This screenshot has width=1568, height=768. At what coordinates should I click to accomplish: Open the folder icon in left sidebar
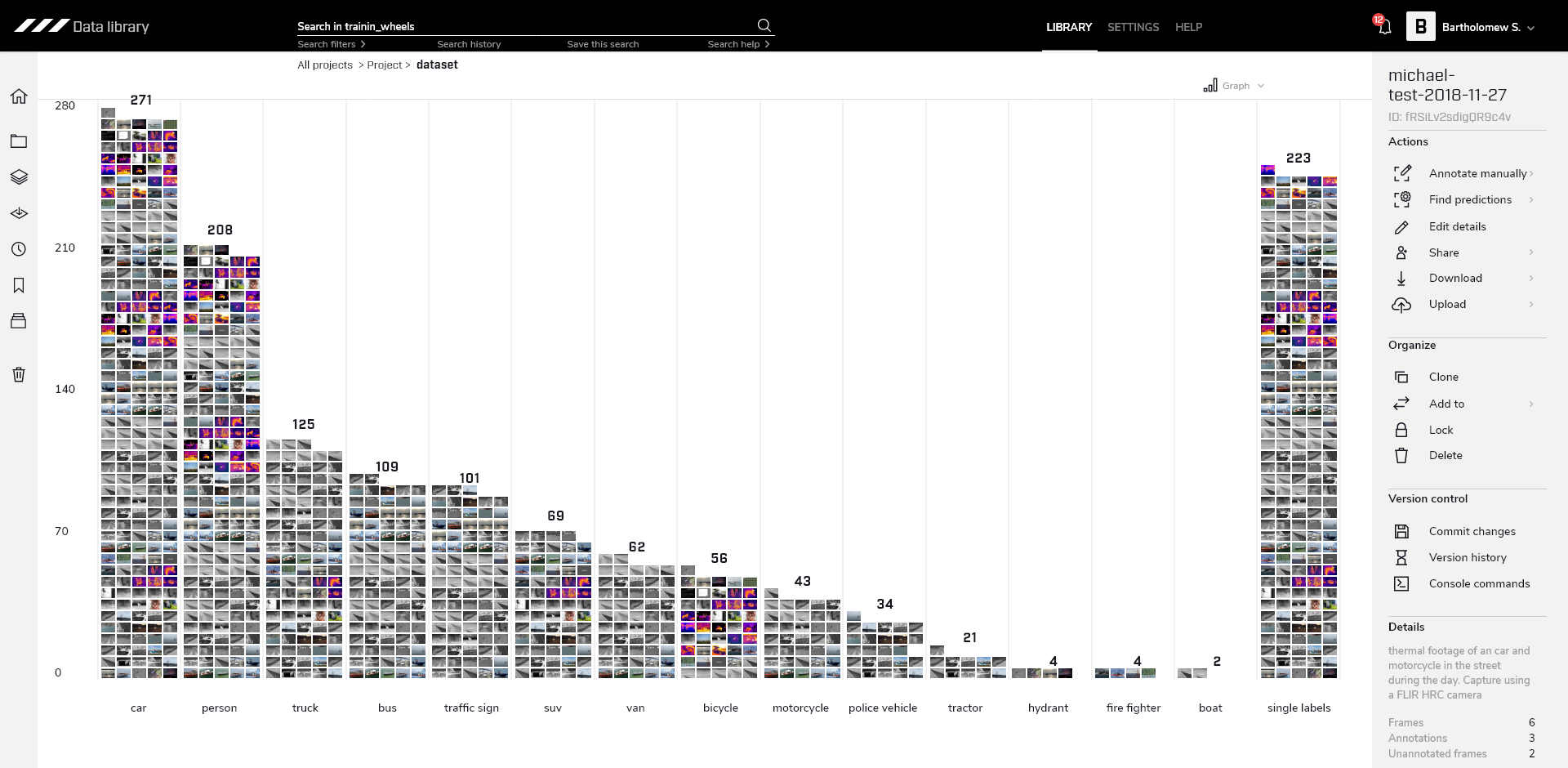[x=19, y=141]
